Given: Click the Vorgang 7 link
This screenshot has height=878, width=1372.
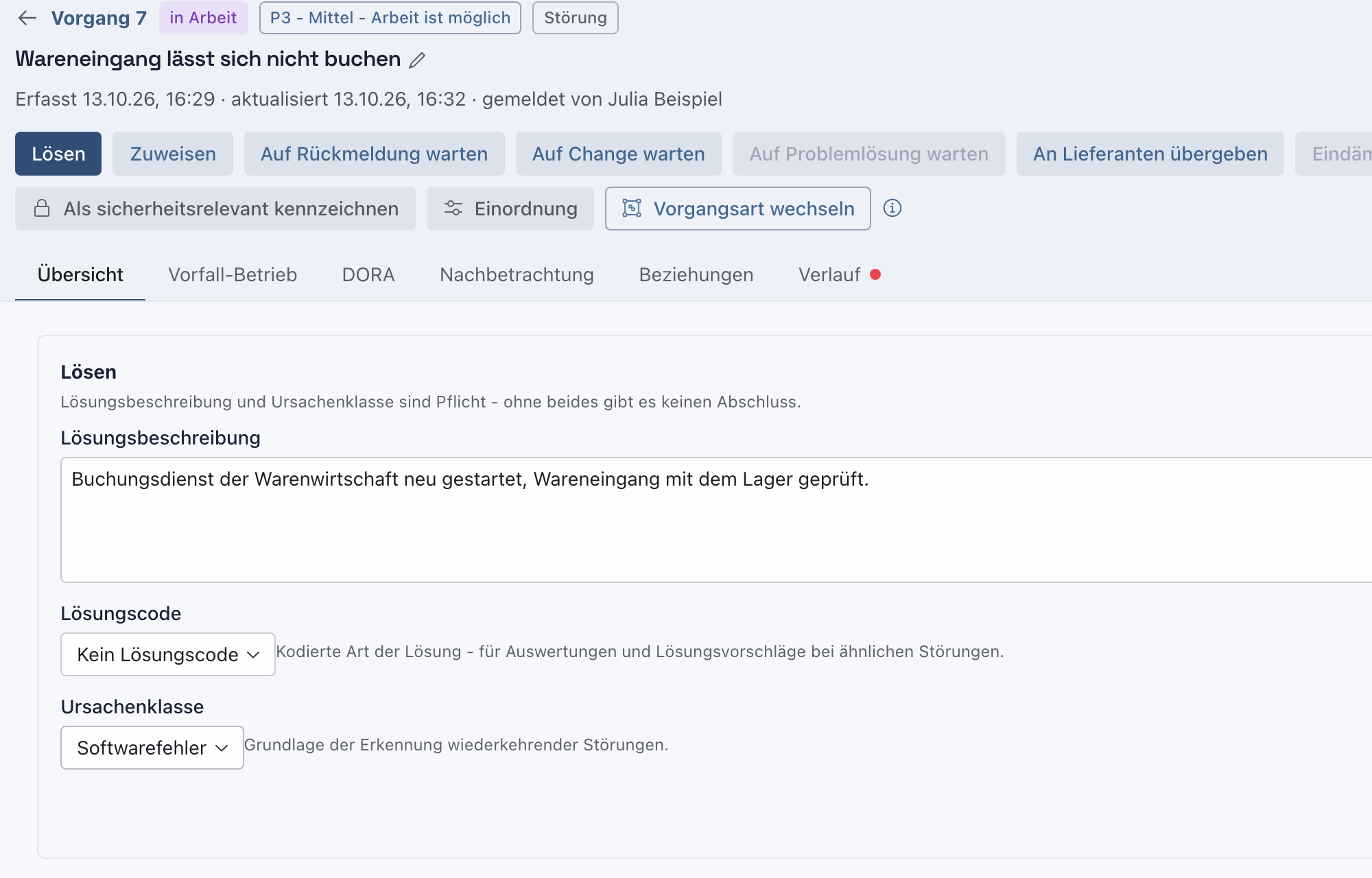Looking at the screenshot, I should (99, 18).
